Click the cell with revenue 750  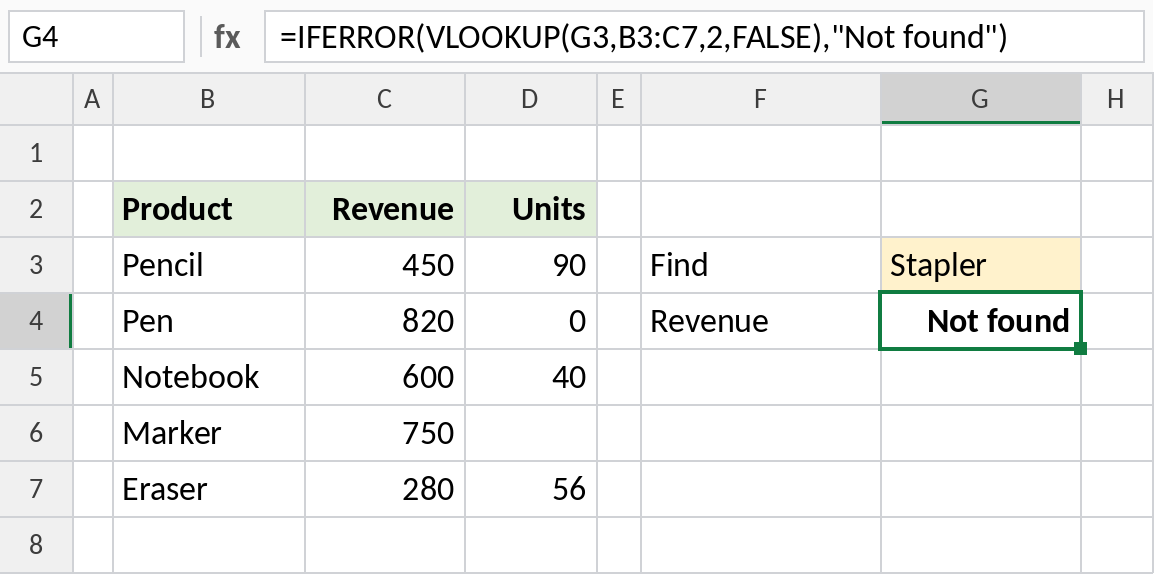385,433
